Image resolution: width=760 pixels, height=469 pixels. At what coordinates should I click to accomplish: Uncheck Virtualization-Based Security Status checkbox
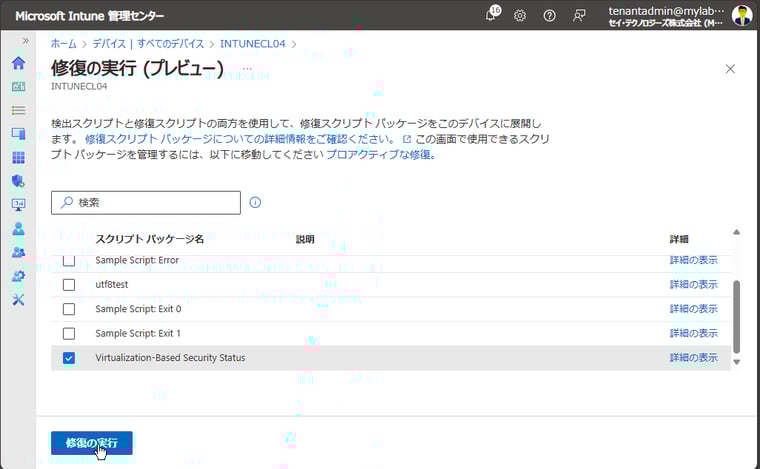coord(69,358)
